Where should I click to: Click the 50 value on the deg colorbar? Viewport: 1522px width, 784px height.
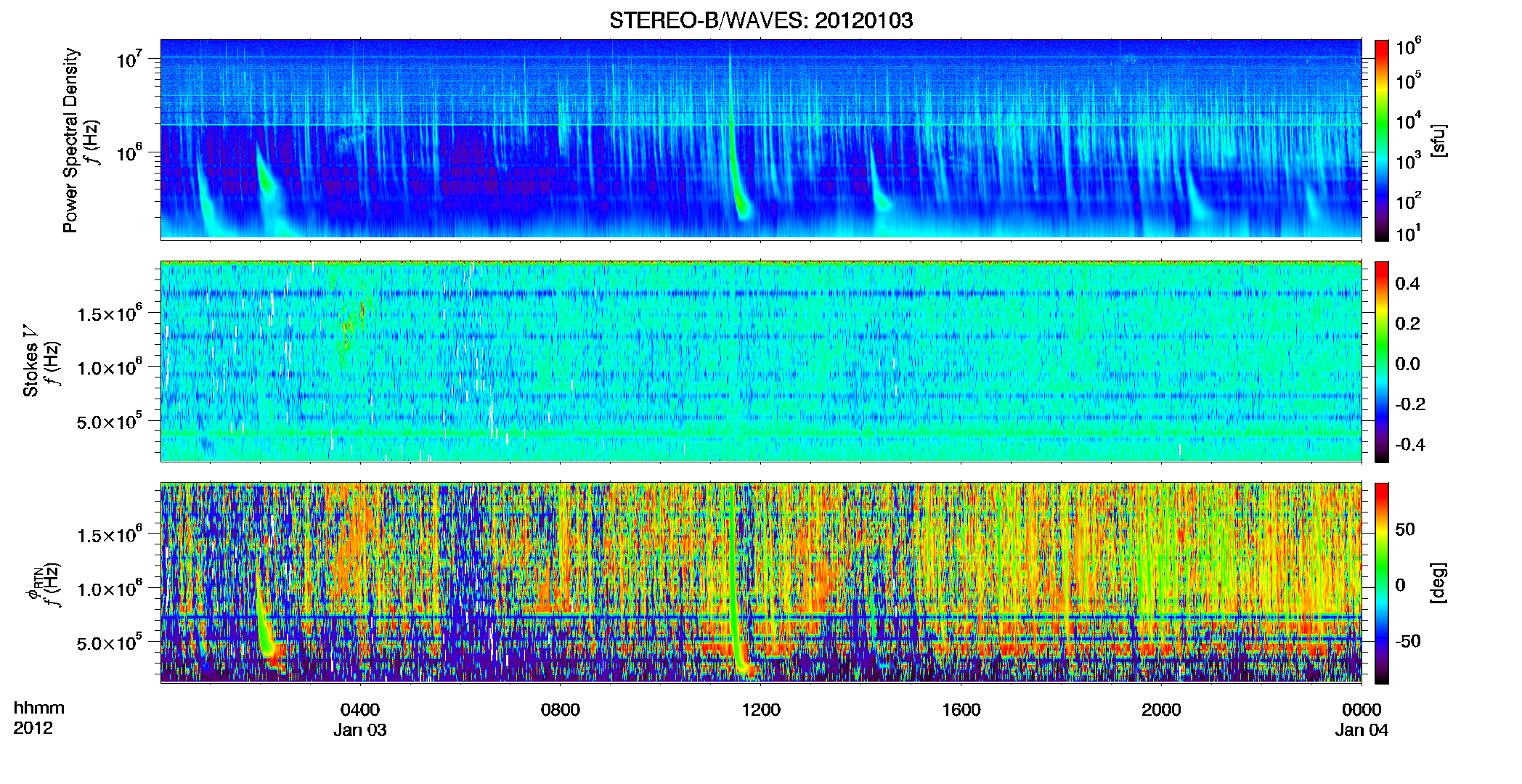point(1405,530)
